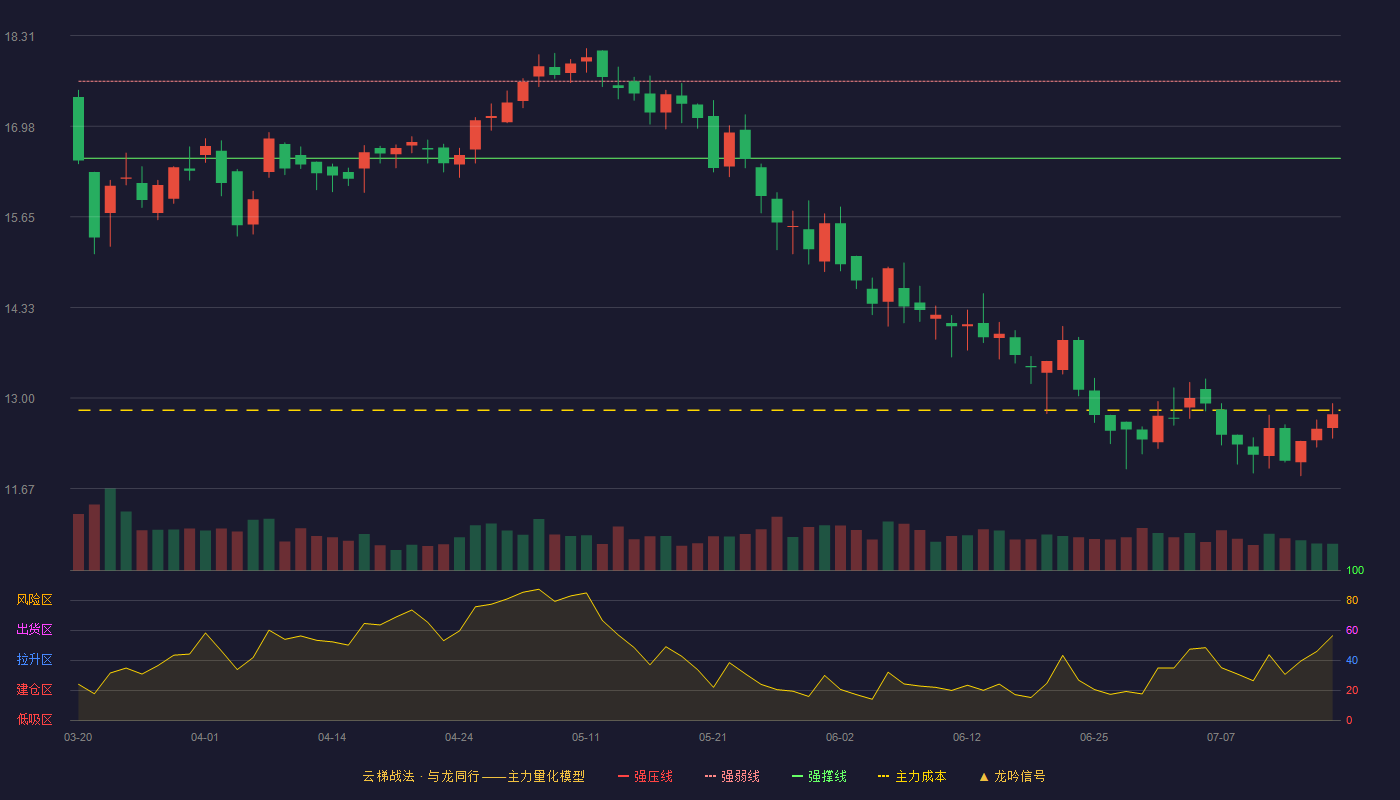Select the 风险区 zone label
This screenshot has height=800, width=1400.
pos(34,600)
